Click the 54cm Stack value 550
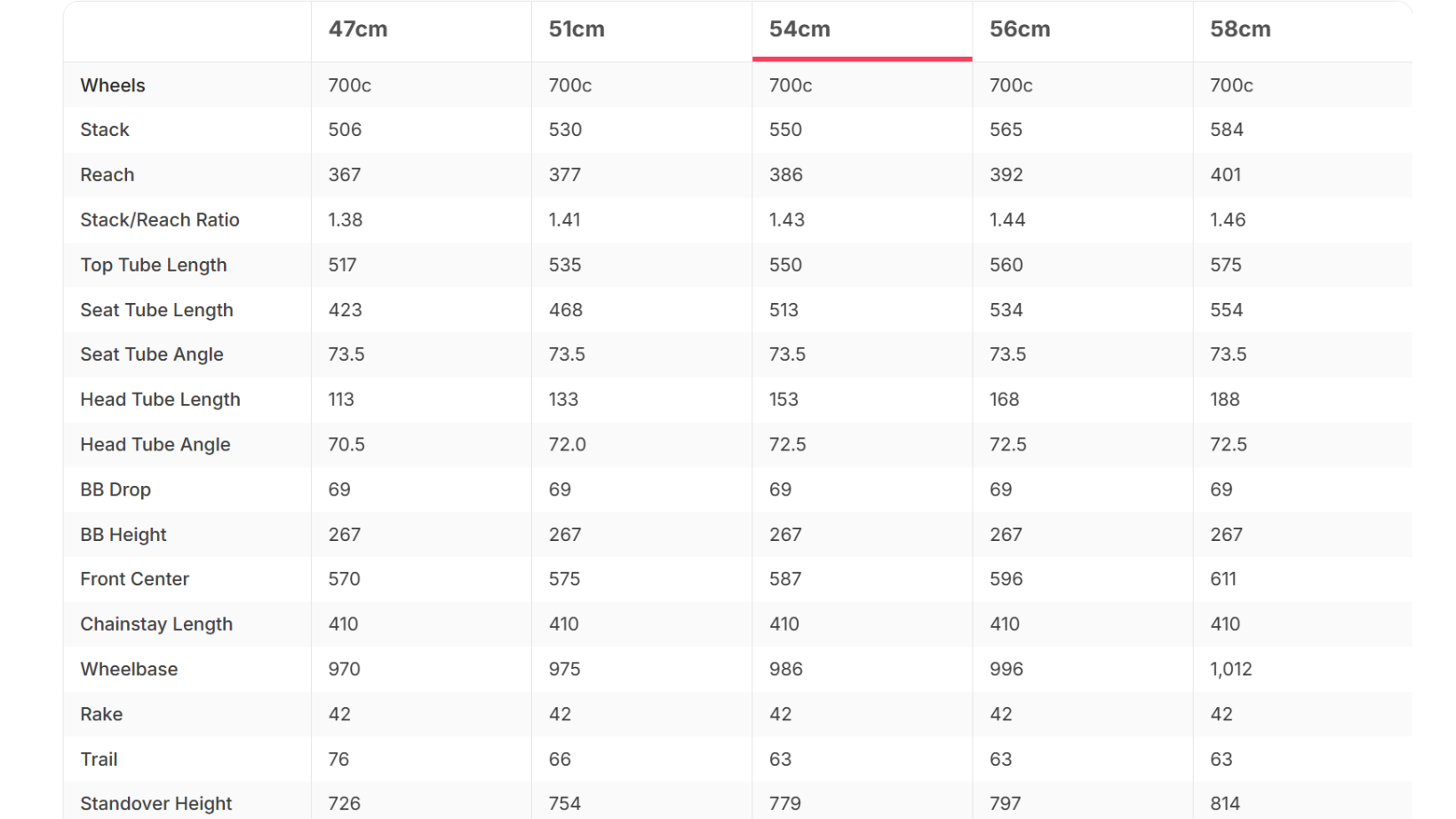Image resolution: width=1456 pixels, height=819 pixels. click(785, 130)
